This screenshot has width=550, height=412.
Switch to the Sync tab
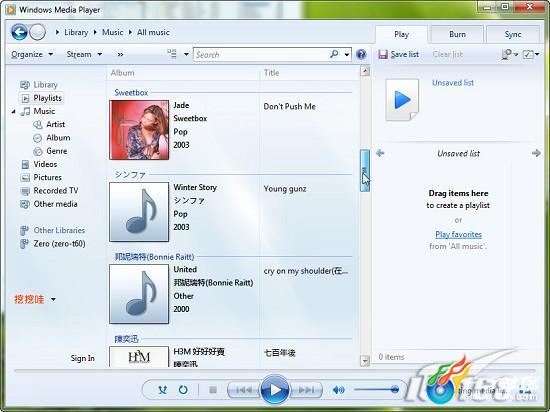(x=513, y=34)
